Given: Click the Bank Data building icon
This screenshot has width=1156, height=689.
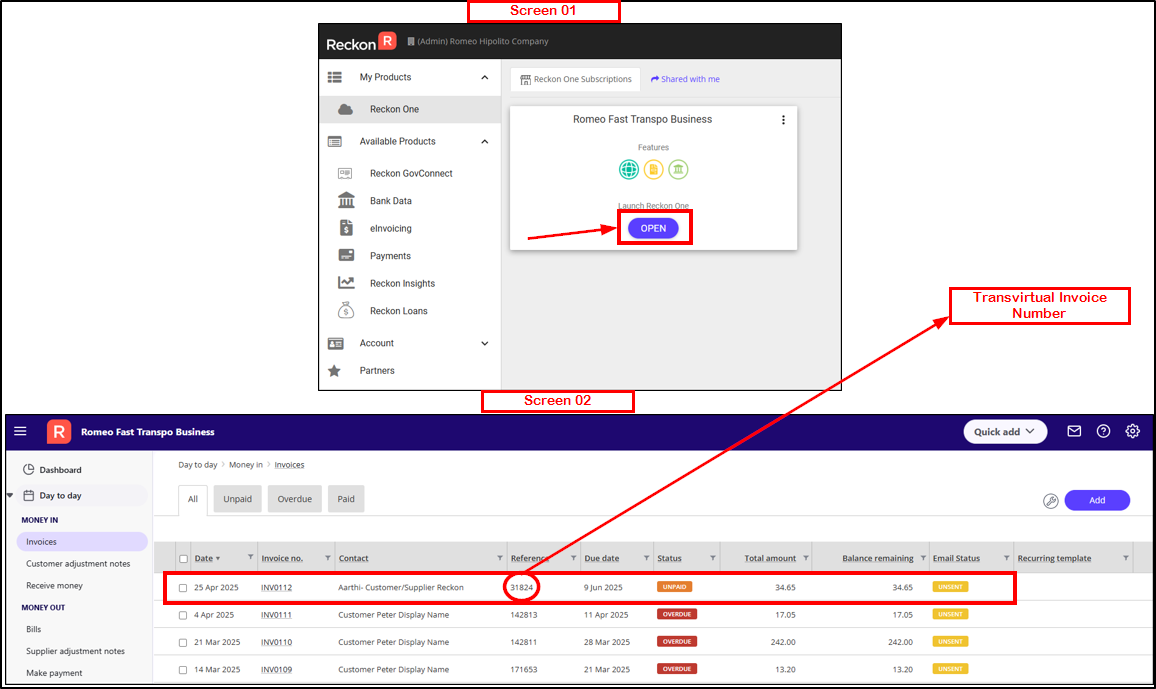Looking at the screenshot, I should [x=346, y=200].
